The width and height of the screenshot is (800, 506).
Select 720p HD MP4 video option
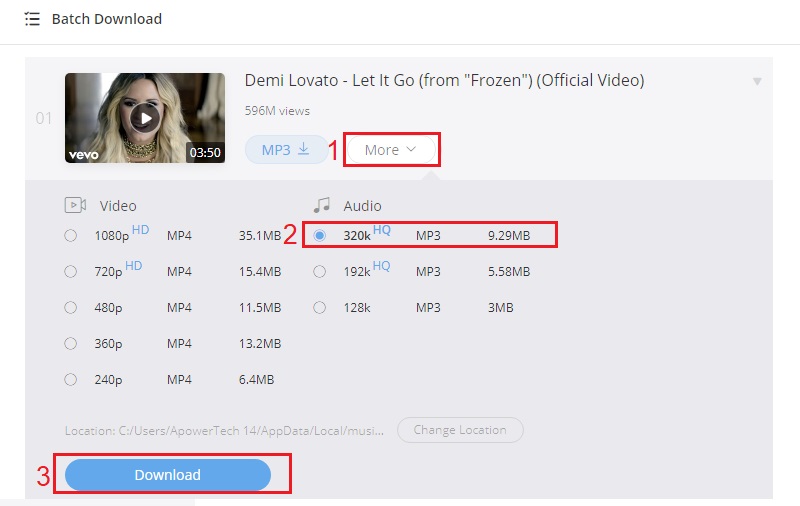70,271
